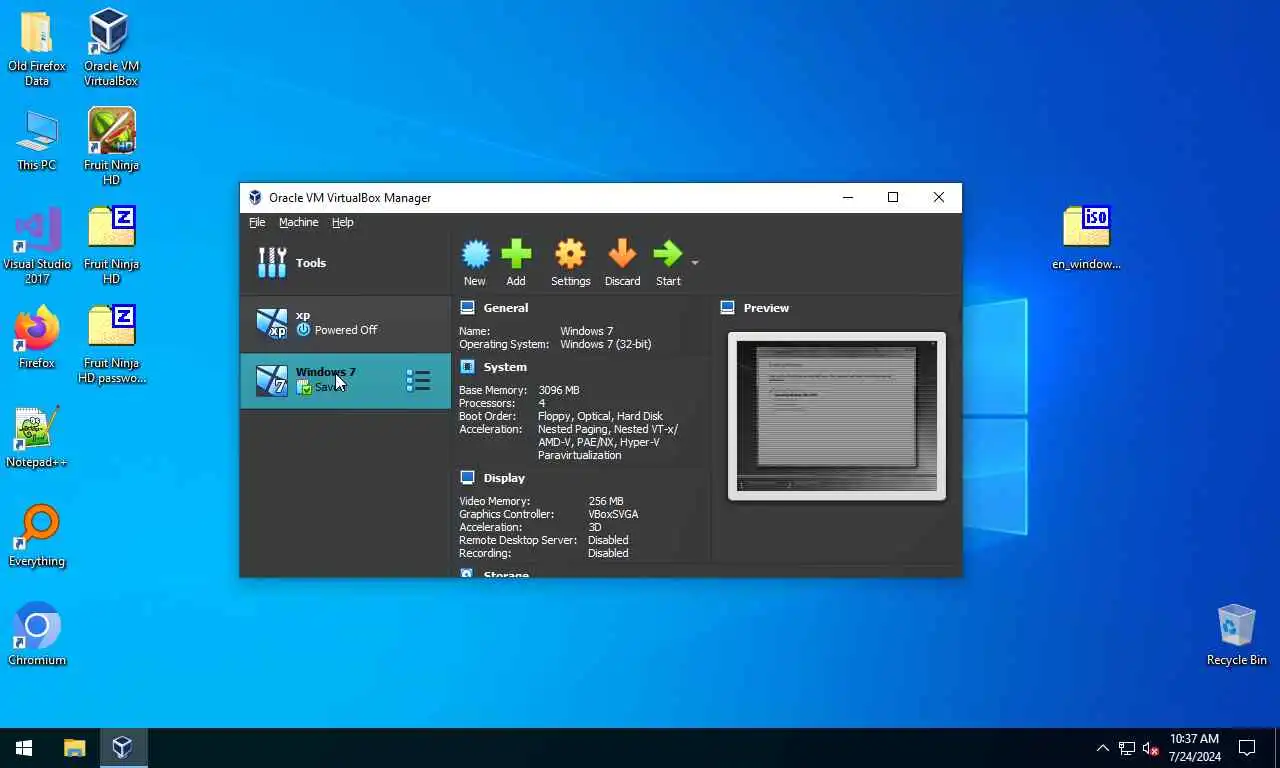Click the Display section header
1280x768 pixels.
point(504,478)
